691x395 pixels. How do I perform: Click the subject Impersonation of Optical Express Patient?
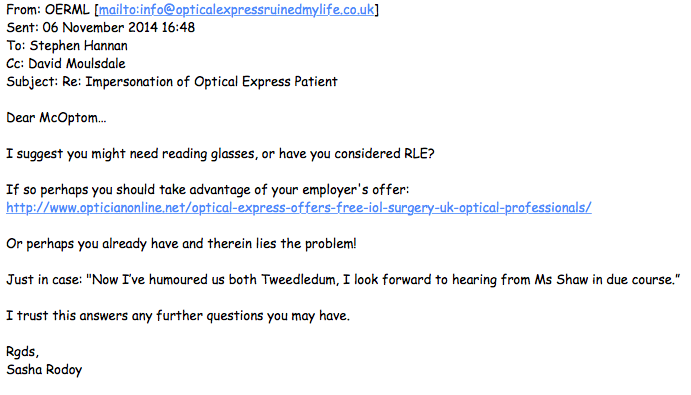click(x=211, y=82)
